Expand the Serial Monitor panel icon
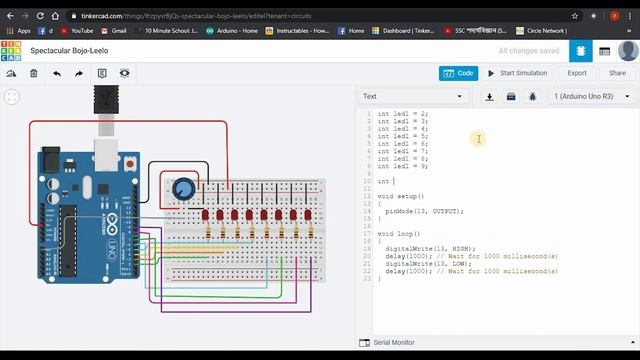The width and height of the screenshot is (640, 360). point(364,343)
